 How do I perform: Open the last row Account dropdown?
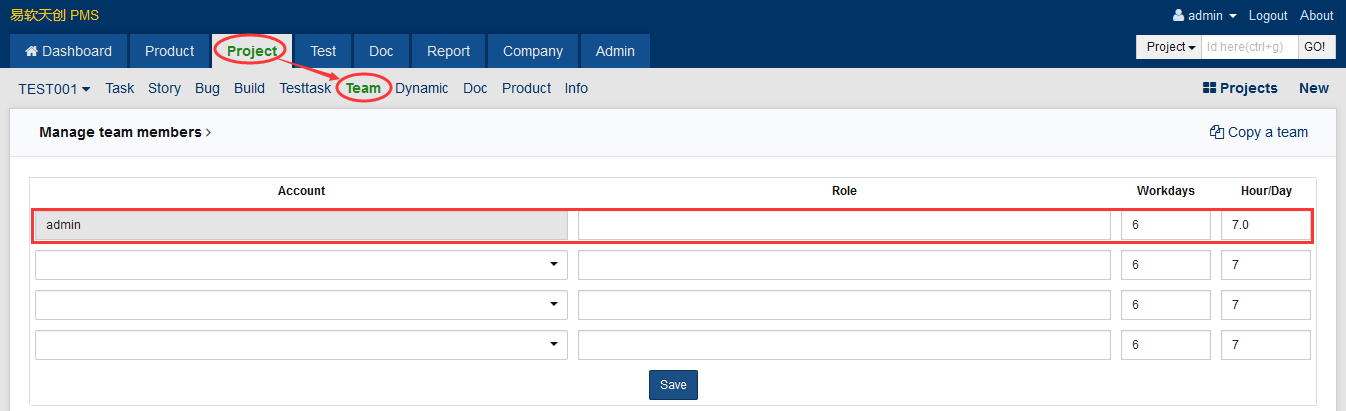point(301,345)
